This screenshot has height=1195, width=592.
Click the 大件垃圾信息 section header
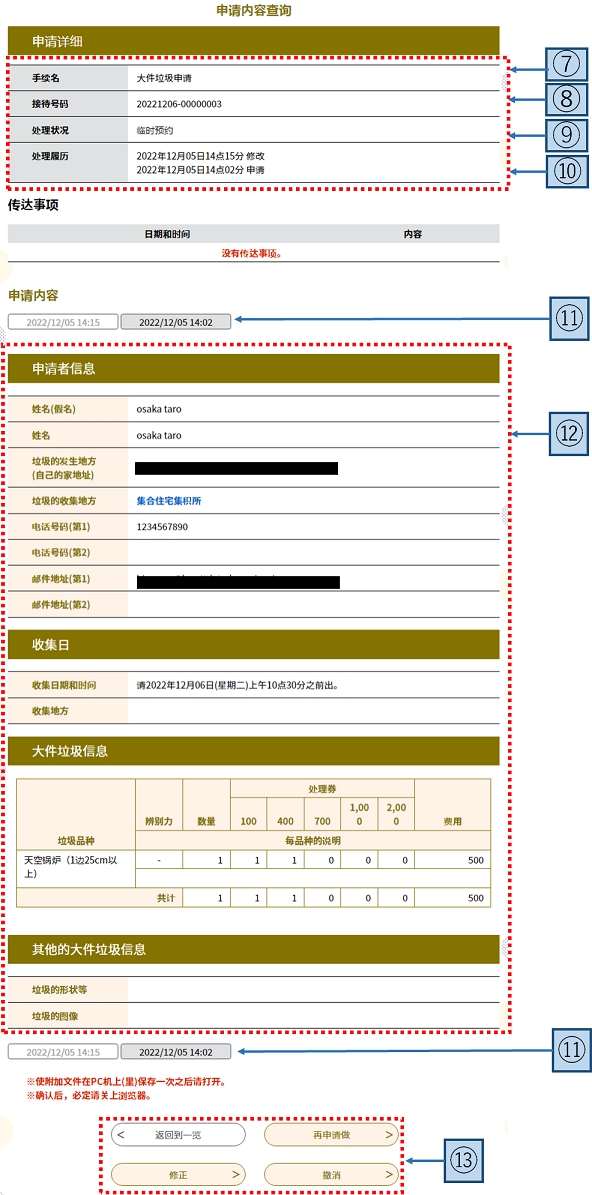(x=254, y=751)
